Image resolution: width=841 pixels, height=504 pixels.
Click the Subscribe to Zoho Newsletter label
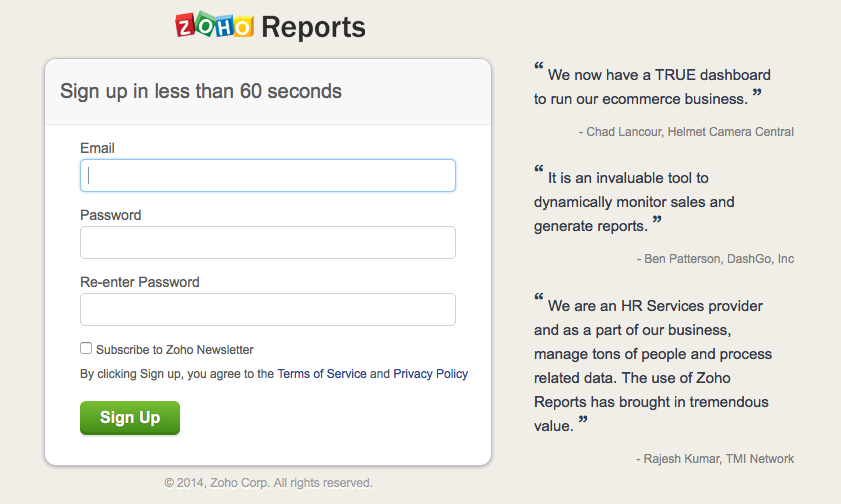tap(175, 350)
